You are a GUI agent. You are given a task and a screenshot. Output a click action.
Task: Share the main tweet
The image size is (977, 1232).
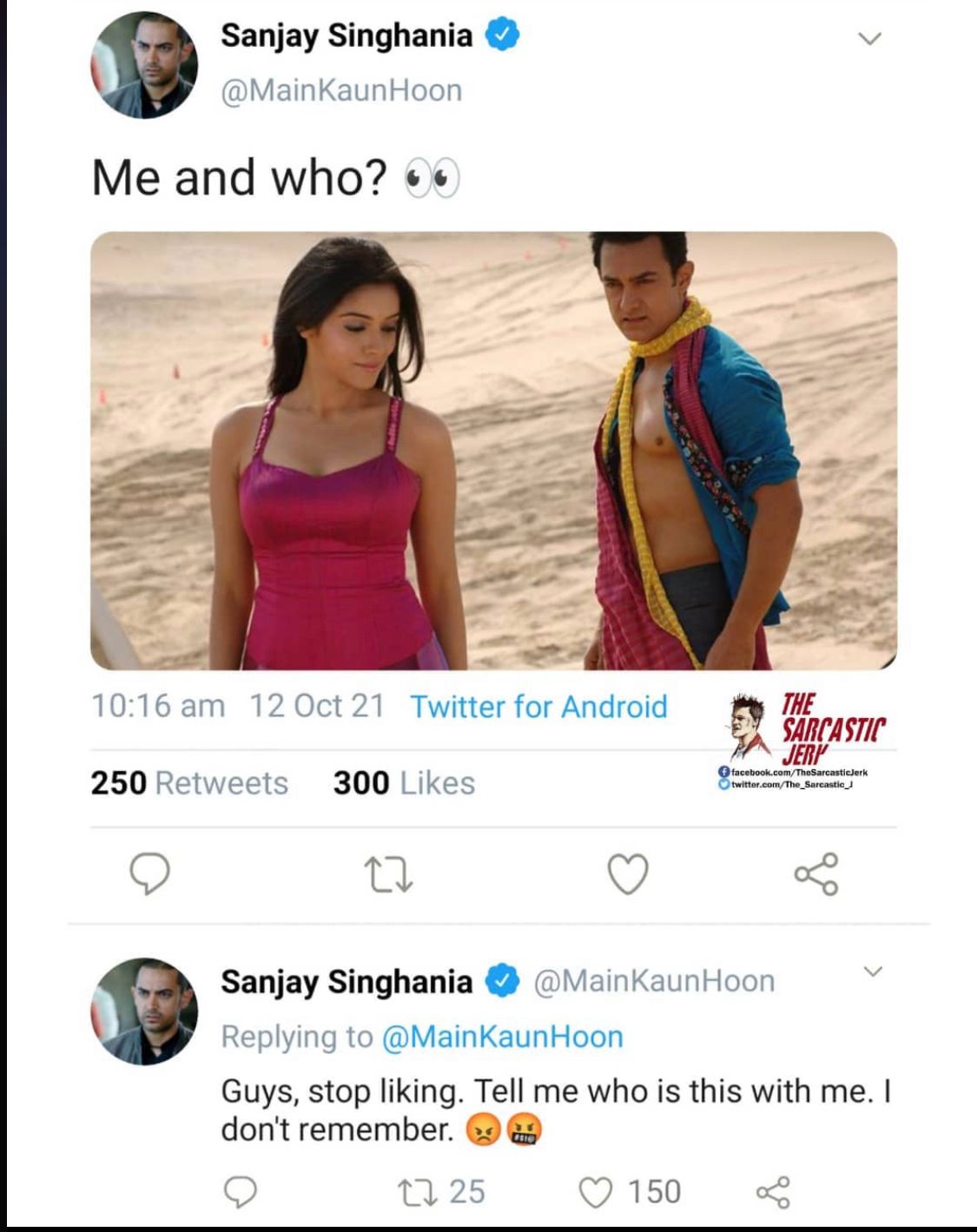coord(816,873)
